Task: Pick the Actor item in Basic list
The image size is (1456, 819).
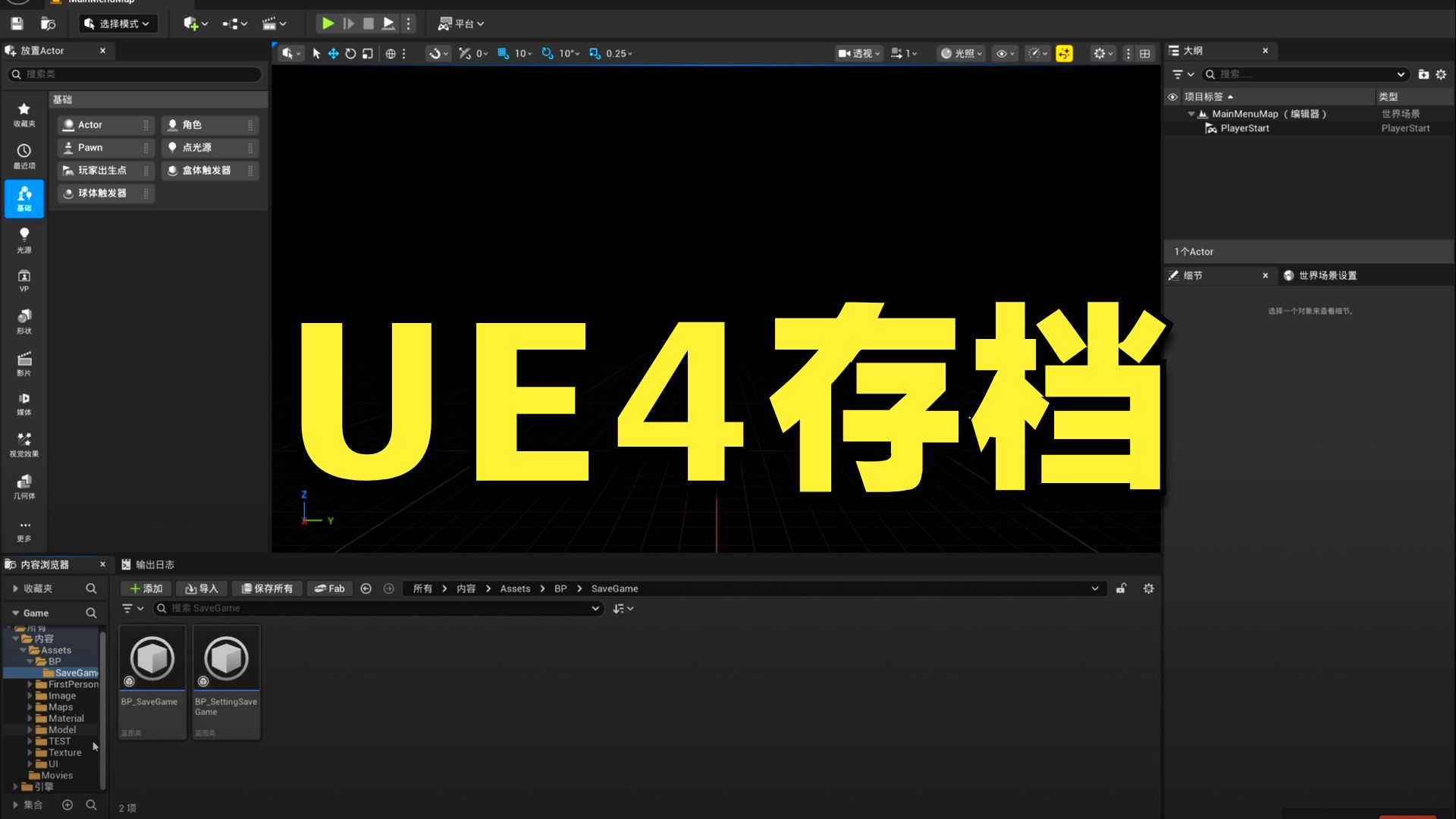Action: click(x=105, y=125)
